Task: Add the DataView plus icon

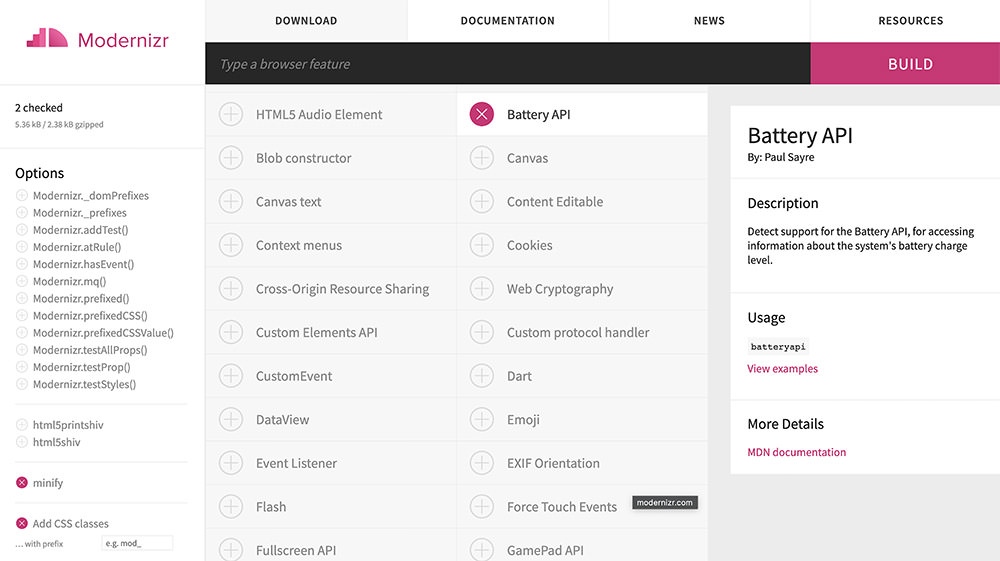Action: point(231,419)
